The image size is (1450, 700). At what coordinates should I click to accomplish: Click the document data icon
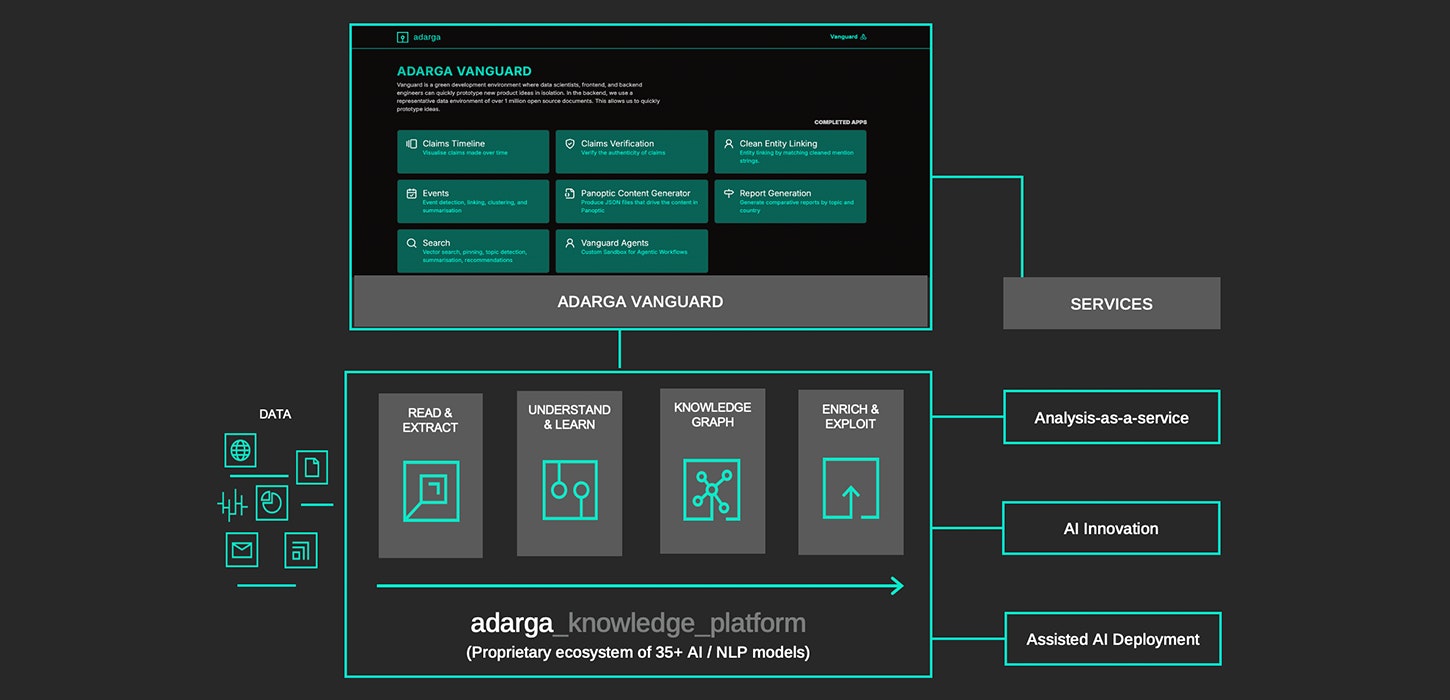(x=312, y=467)
